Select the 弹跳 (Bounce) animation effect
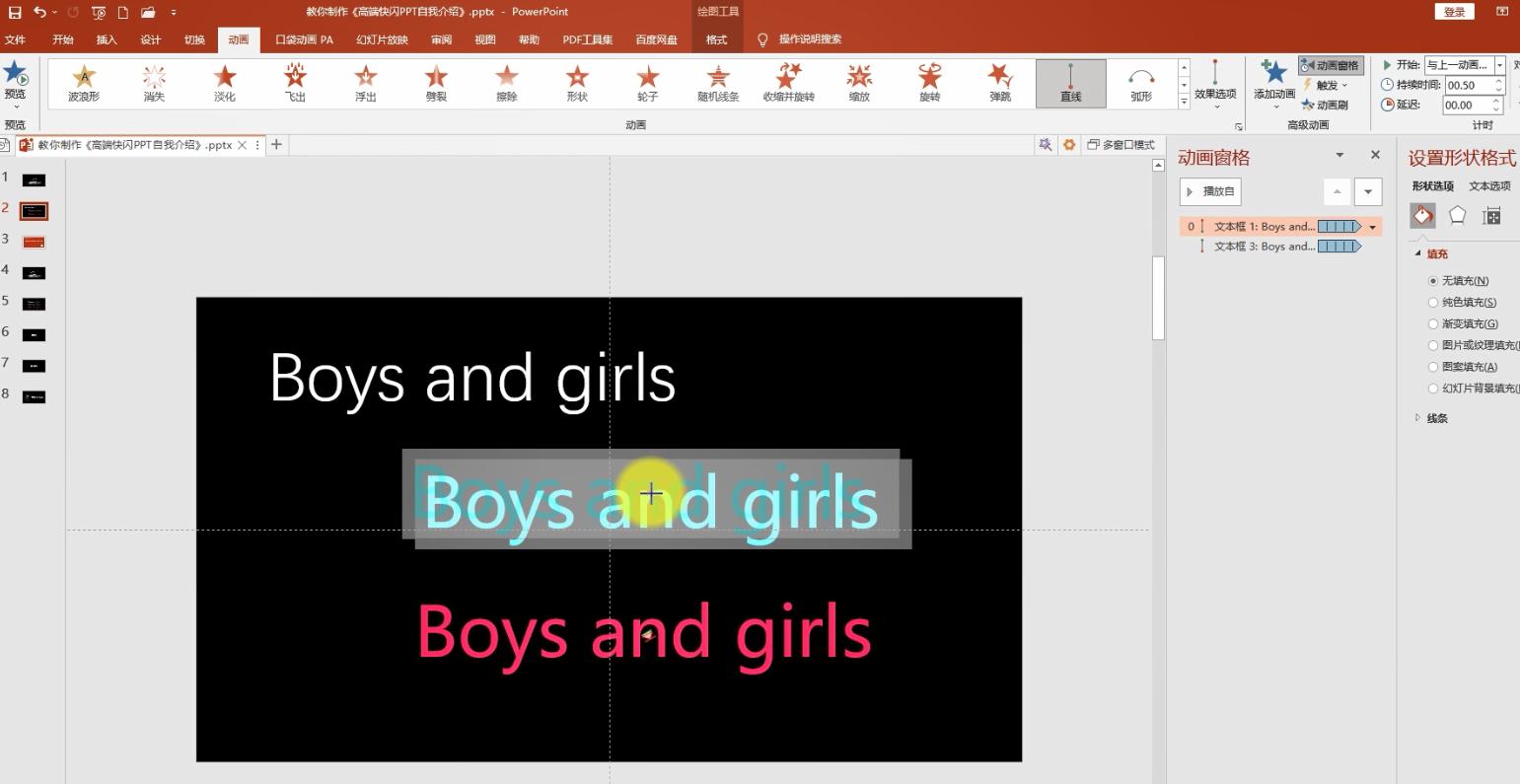The height and width of the screenshot is (784, 1520). point(1000,83)
